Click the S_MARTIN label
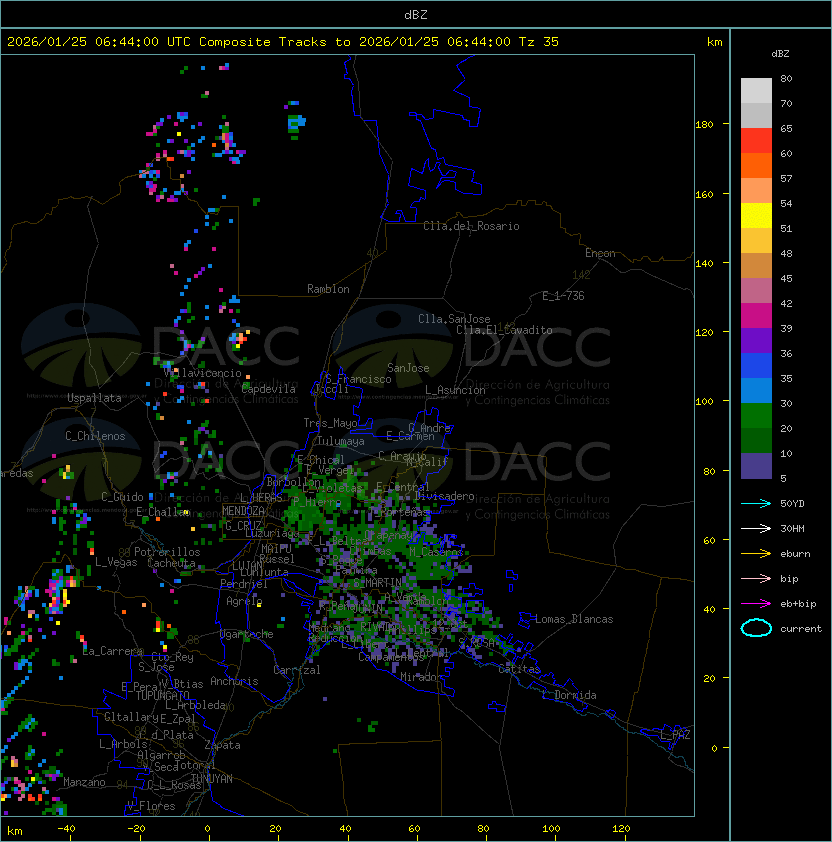 [378, 583]
